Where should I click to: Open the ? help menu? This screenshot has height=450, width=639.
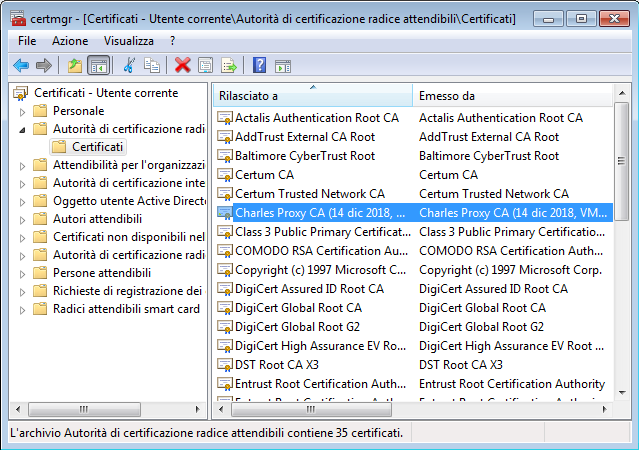(x=172, y=41)
